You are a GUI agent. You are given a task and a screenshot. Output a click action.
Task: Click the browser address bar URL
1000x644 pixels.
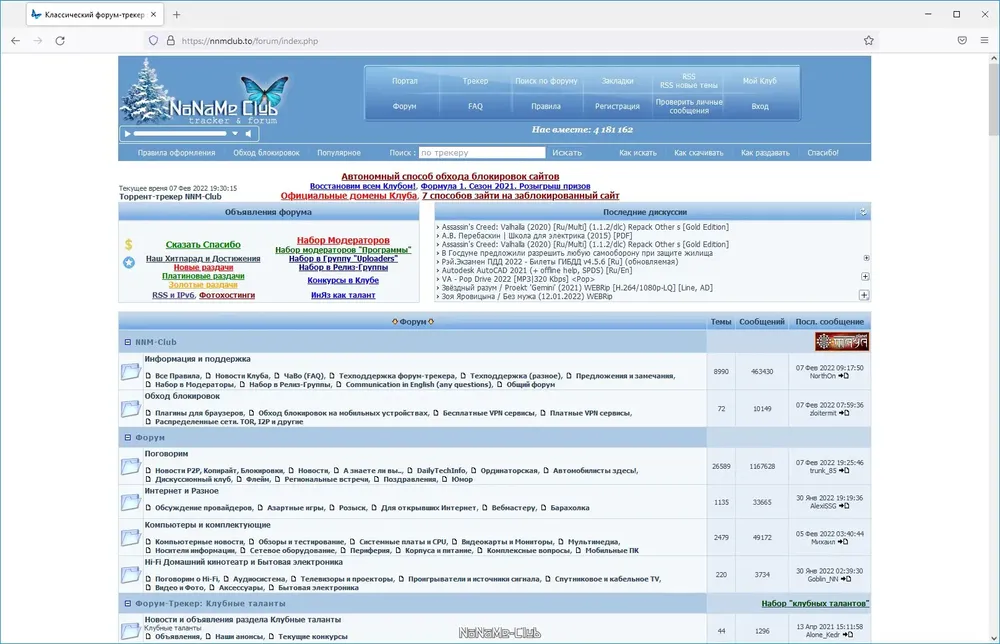249,41
